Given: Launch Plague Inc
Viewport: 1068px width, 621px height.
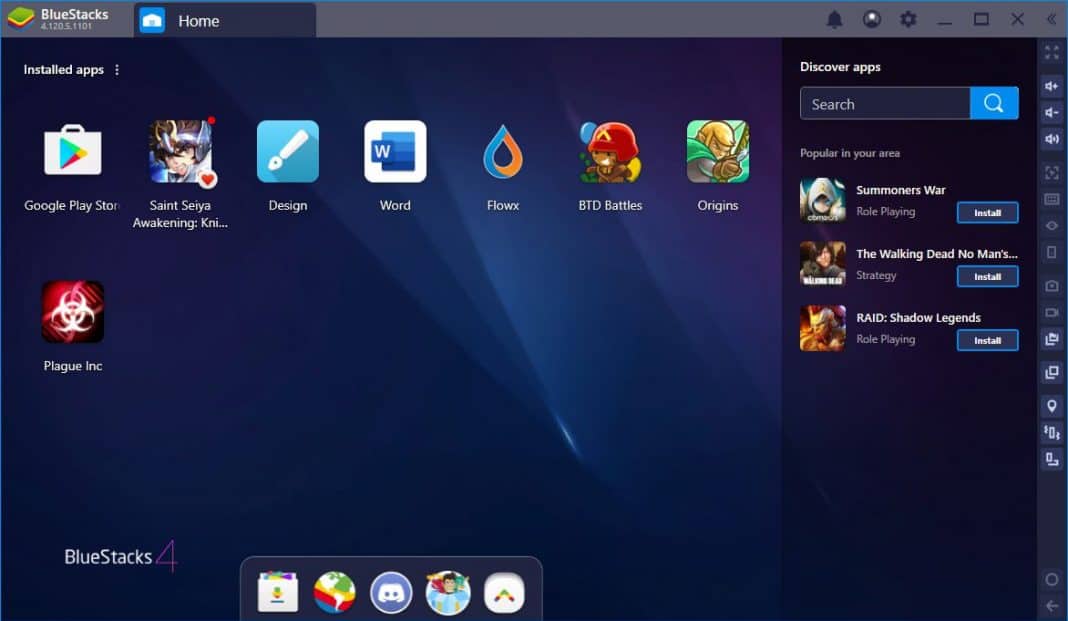Looking at the screenshot, I should click(71, 312).
